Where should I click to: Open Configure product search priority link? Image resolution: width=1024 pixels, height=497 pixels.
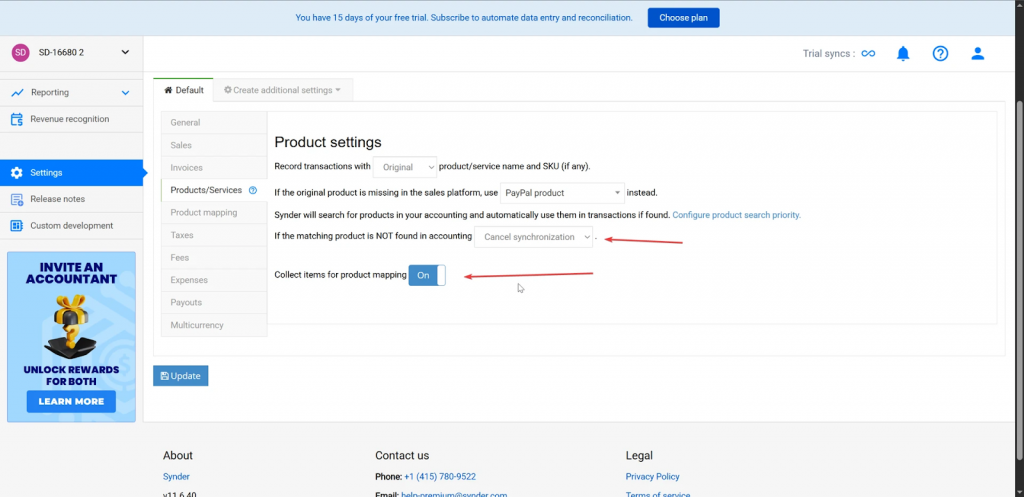pos(736,215)
